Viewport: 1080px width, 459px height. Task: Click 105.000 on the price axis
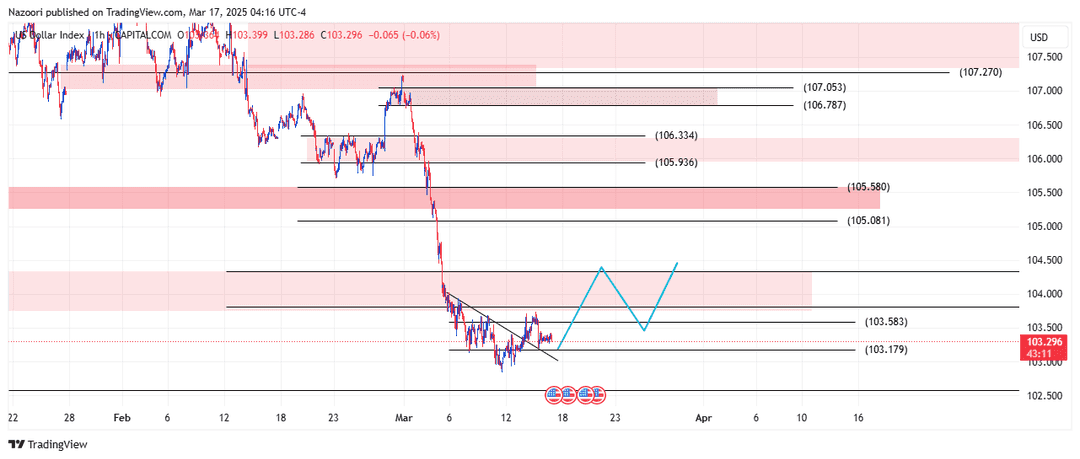pos(1046,227)
